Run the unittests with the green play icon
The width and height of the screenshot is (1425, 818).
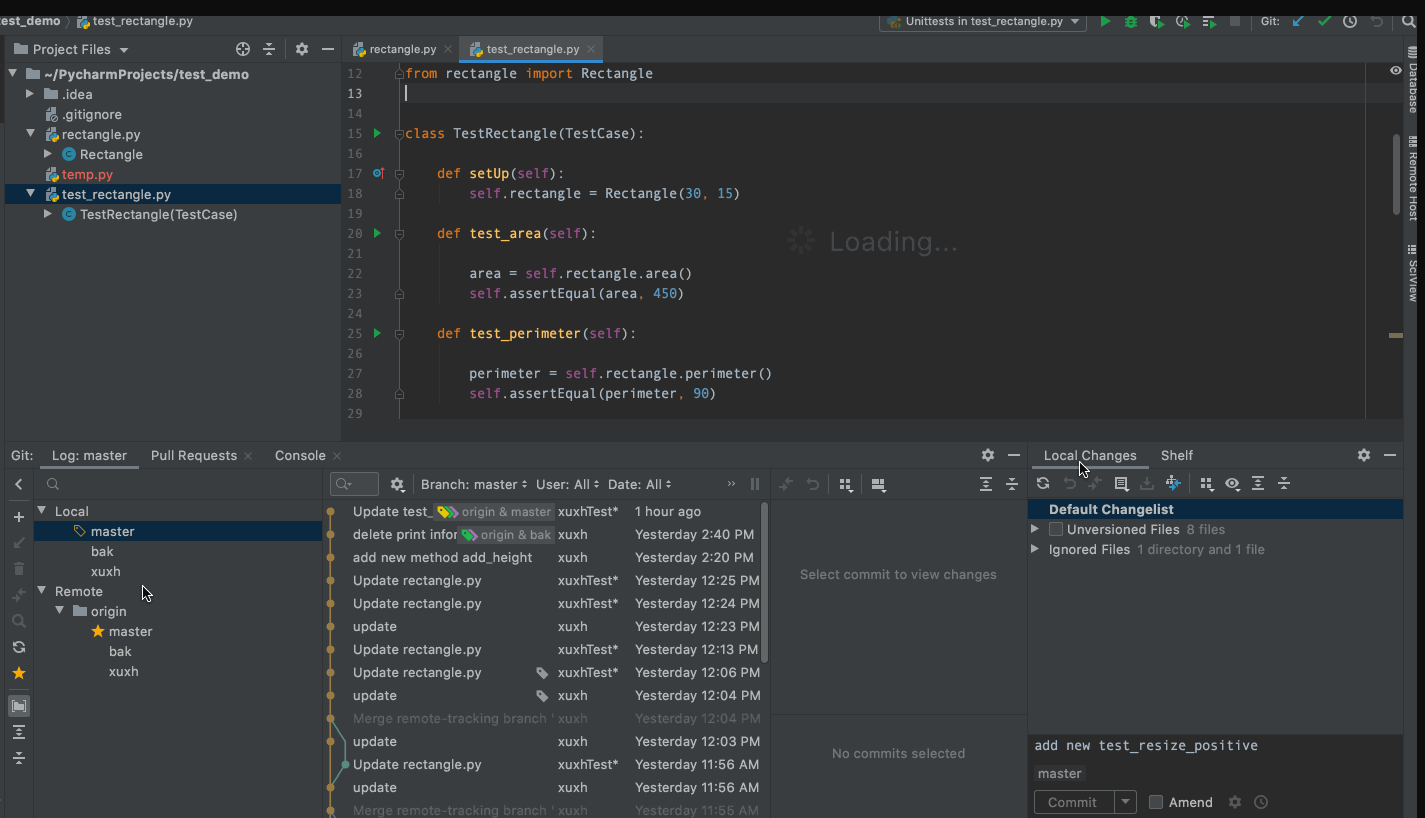(1105, 21)
